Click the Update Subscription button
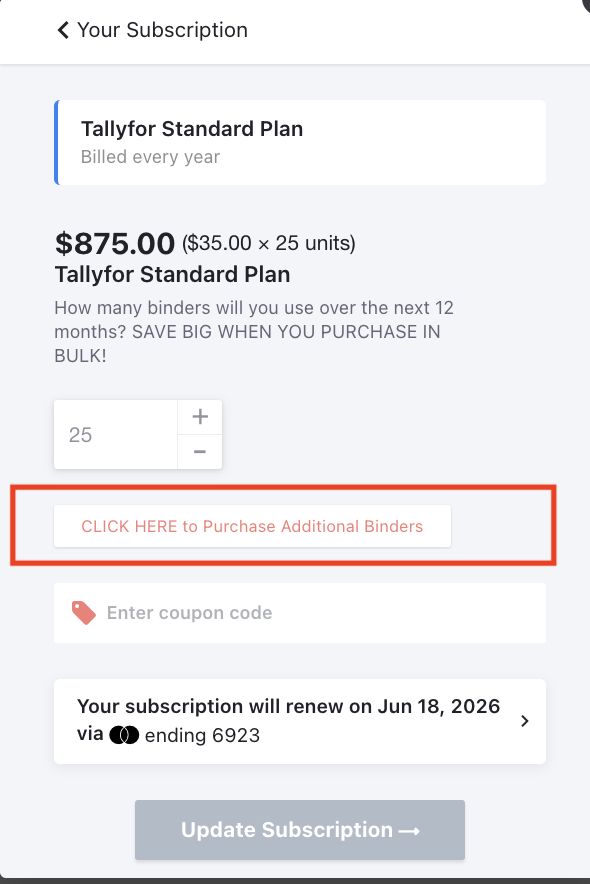The height and width of the screenshot is (884, 590). 300,830
